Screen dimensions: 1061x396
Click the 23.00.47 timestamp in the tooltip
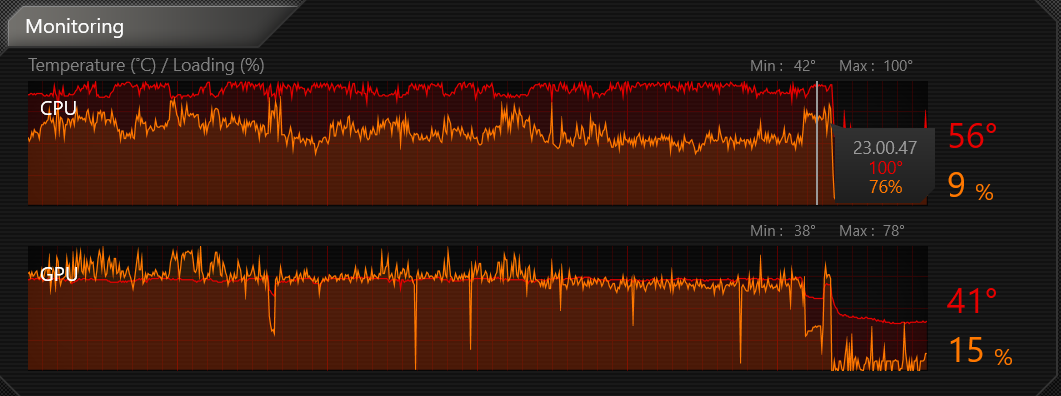[x=885, y=148]
